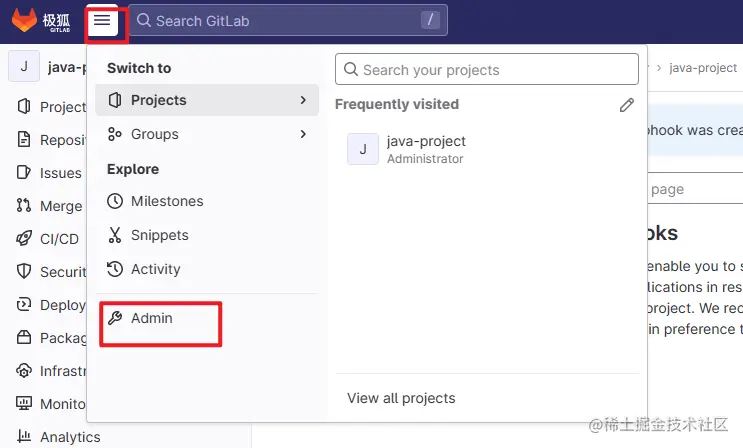
Task: Click the Issues icon in sidebar
Action: (x=24, y=173)
